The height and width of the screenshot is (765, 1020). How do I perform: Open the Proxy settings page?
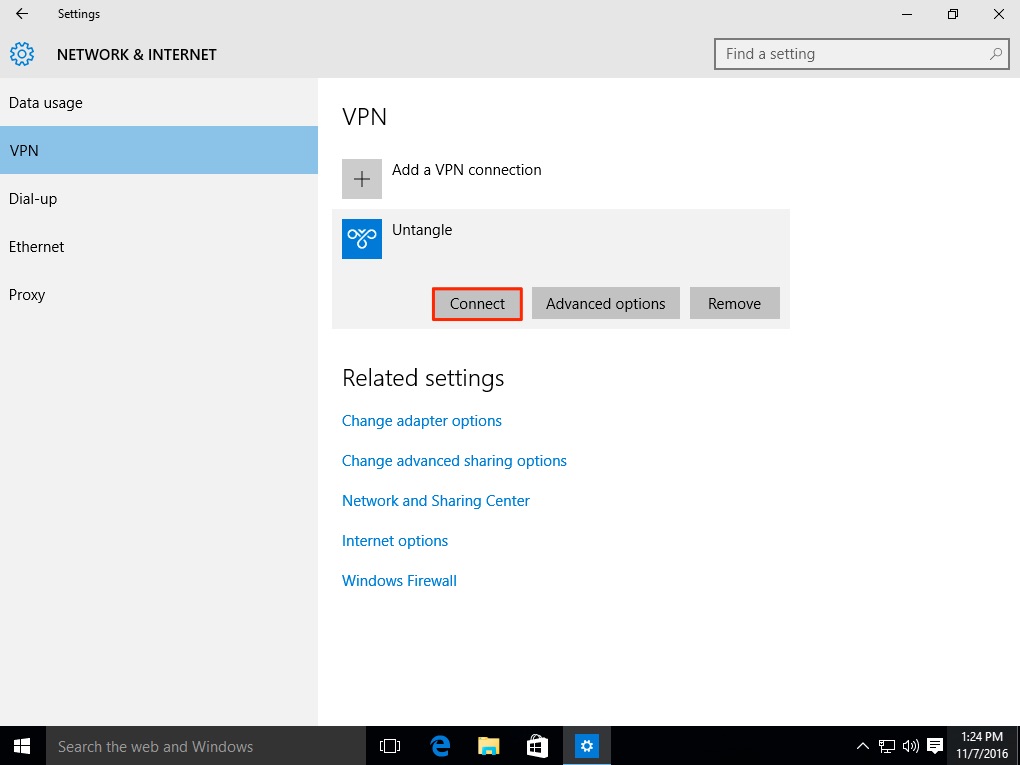click(x=27, y=295)
